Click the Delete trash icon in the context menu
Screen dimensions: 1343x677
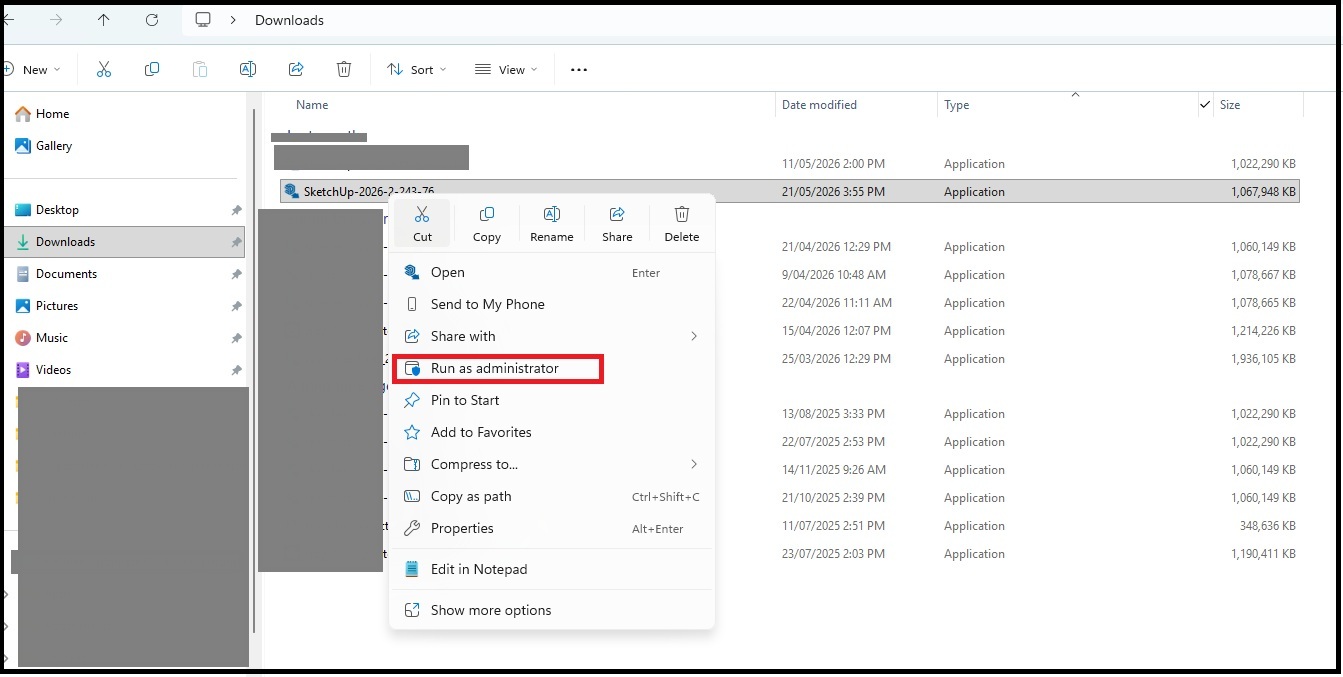(x=682, y=214)
